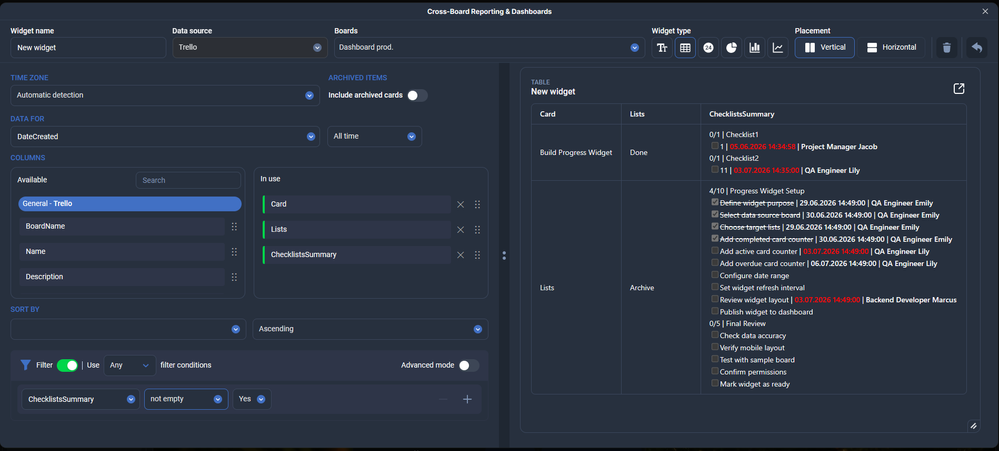Open the Ascending sort order dropdown

(x=370, y=329)
